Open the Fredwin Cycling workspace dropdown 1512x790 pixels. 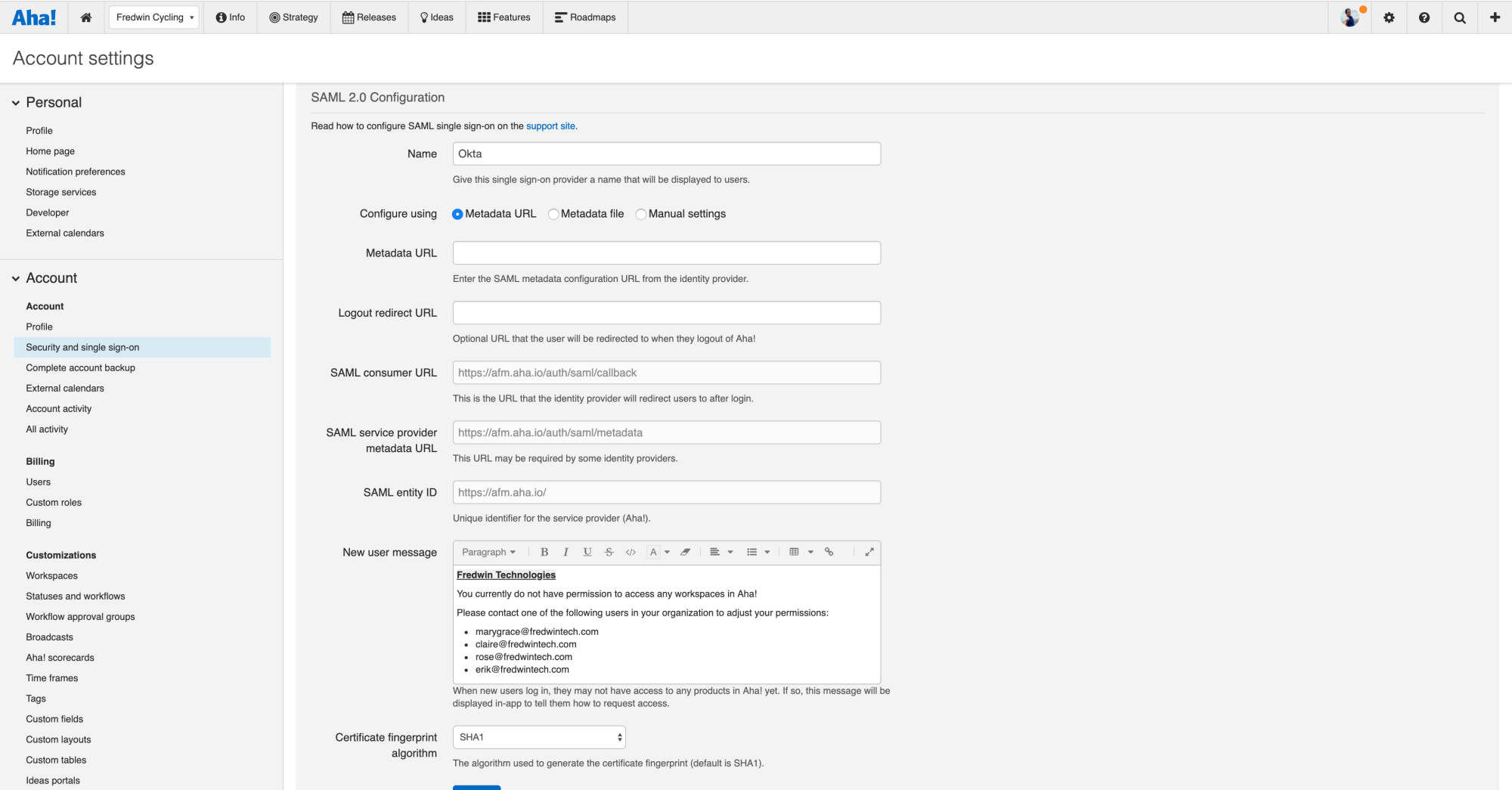154,17
